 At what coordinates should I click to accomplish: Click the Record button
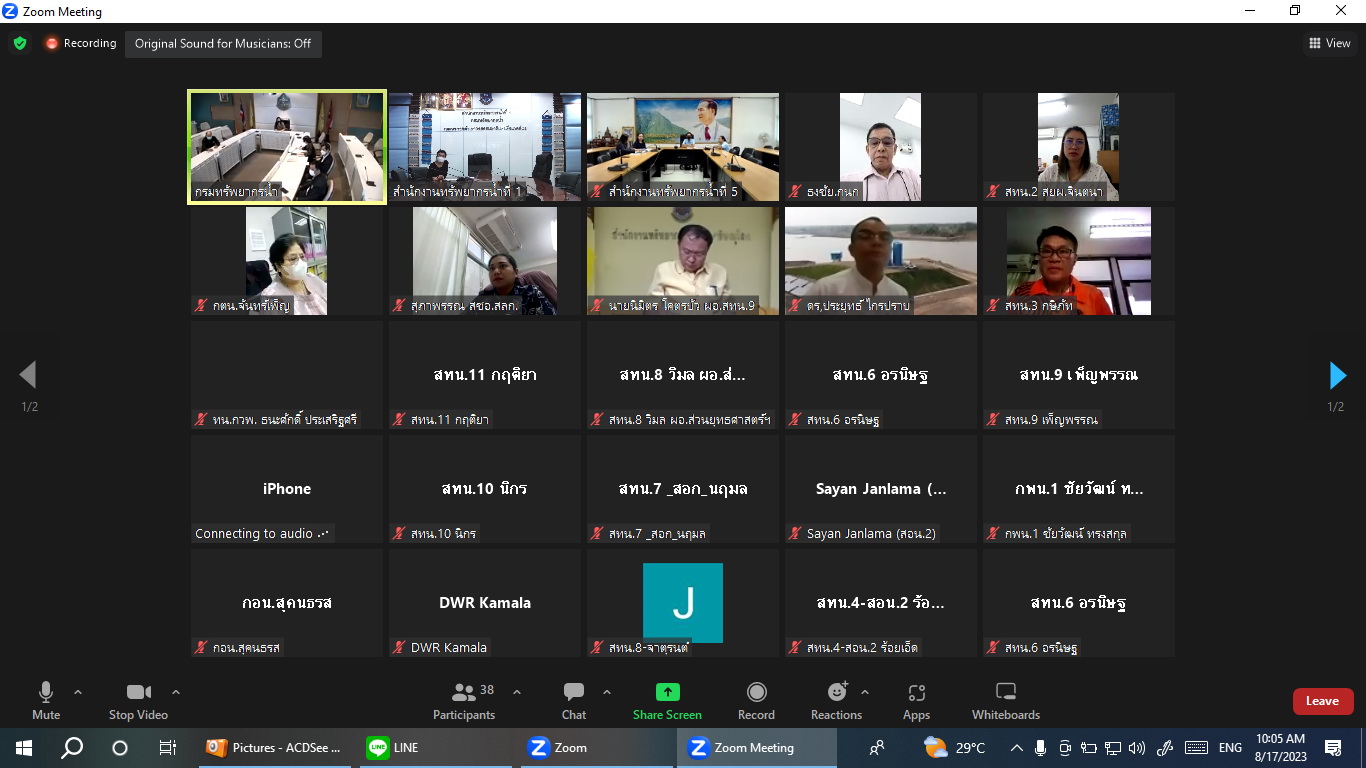756,700
